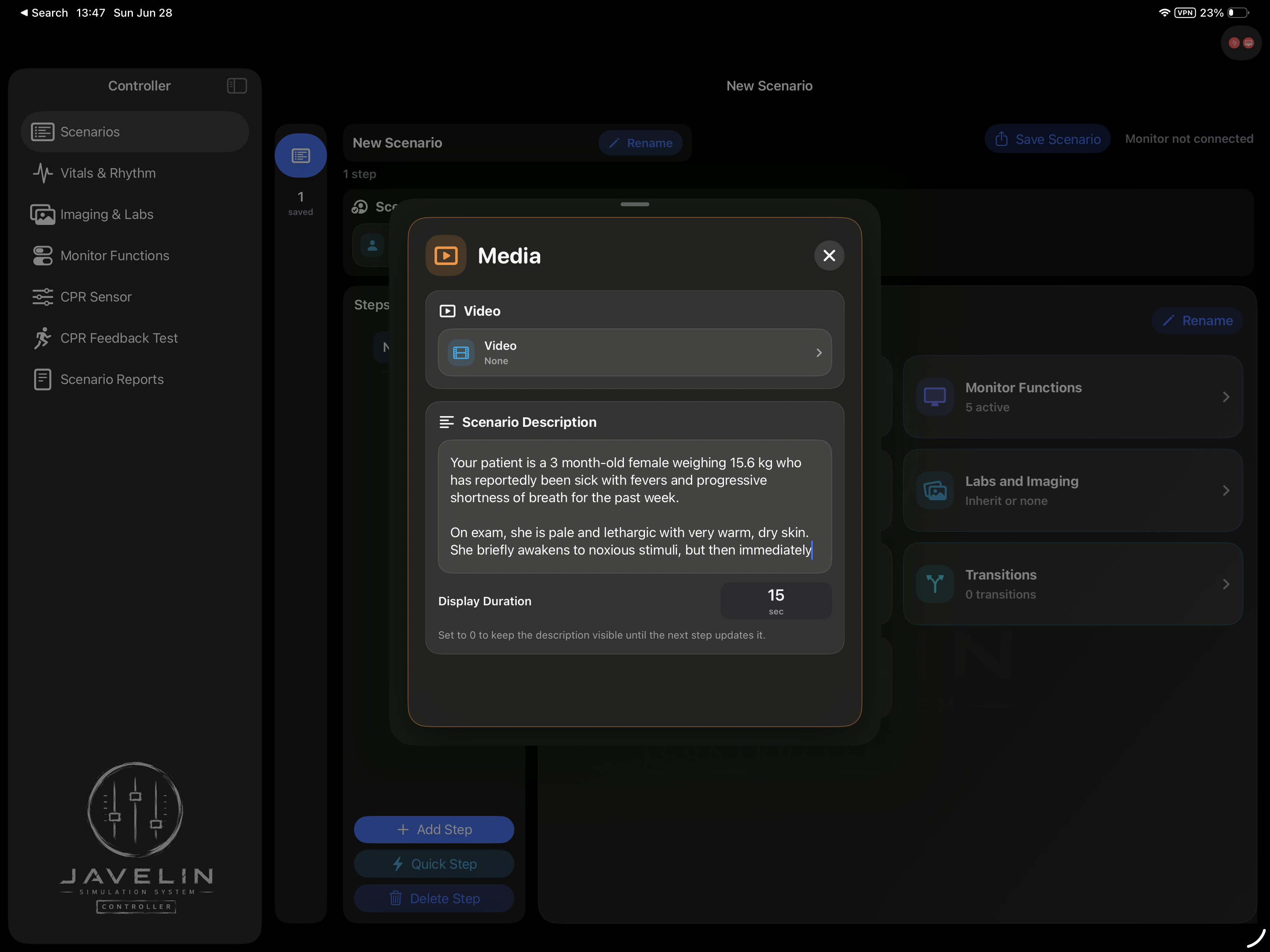The width and height of the screenshot is (1270, 952).
Task: Click Rename button in step panel
Action: (x=1197, y=320)
